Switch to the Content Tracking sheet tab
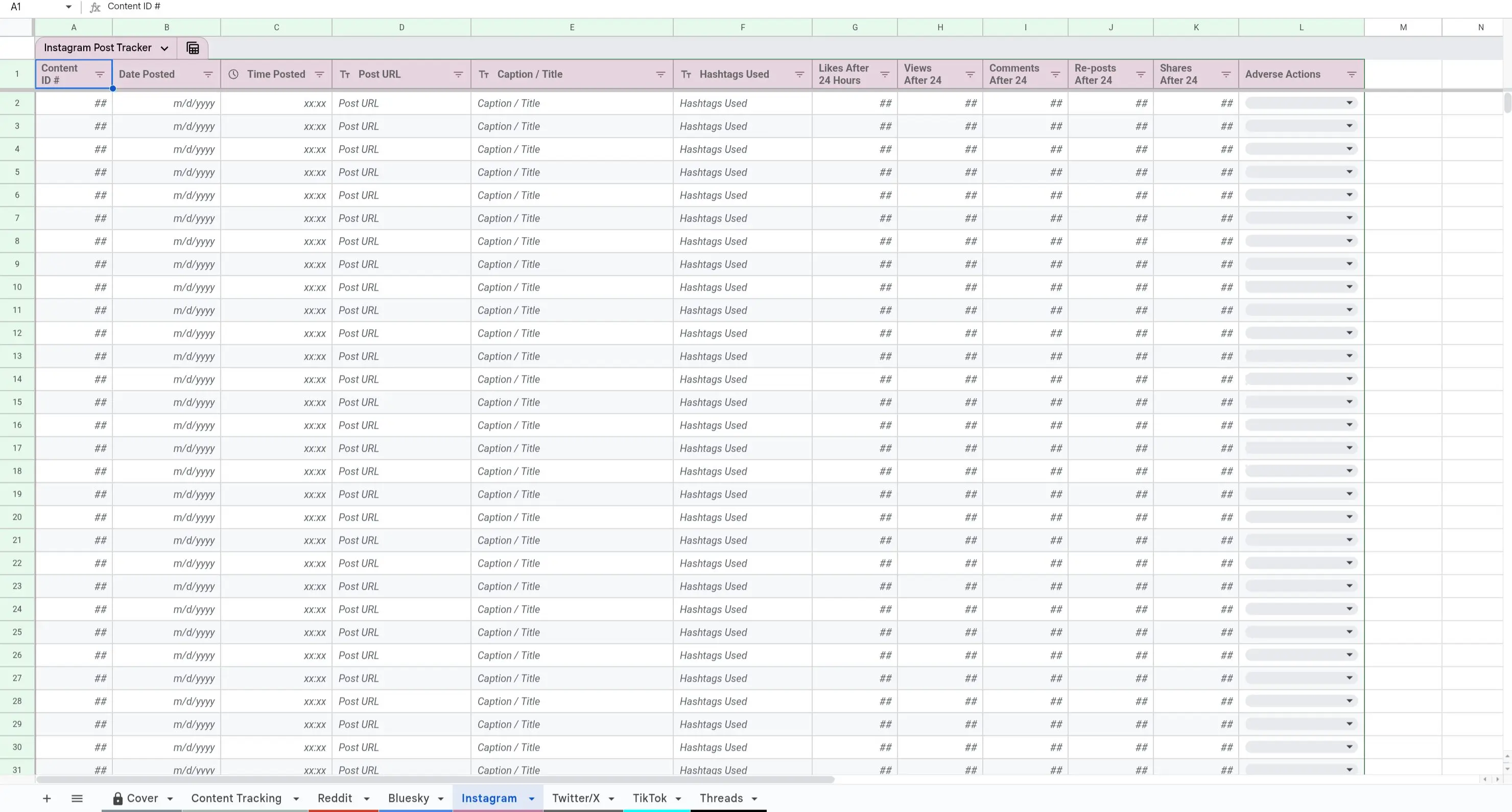This screenshot has width=1512, height=812. pos(236,799)
